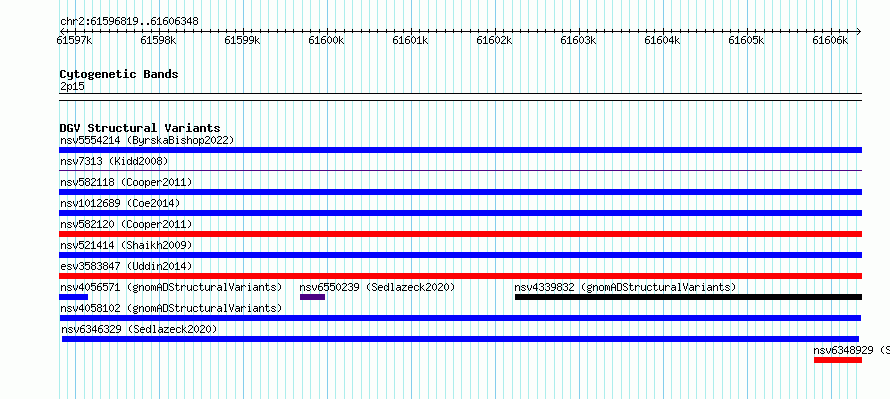This screenshot has width=890, height=399.
Task: Select the nsv4339832 (gnomADStructuralVariants) label
Action: click(x=625, y=287)
